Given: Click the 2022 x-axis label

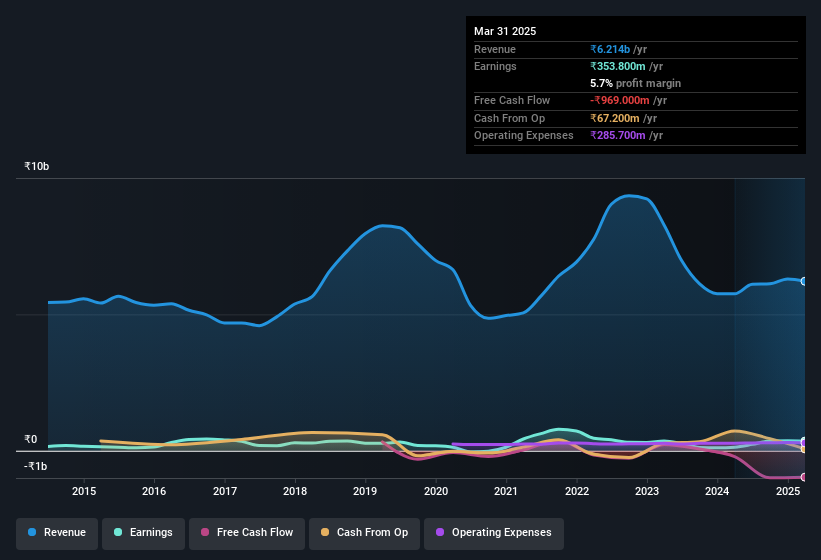Looking at the screenshot, I should (576, 491).
